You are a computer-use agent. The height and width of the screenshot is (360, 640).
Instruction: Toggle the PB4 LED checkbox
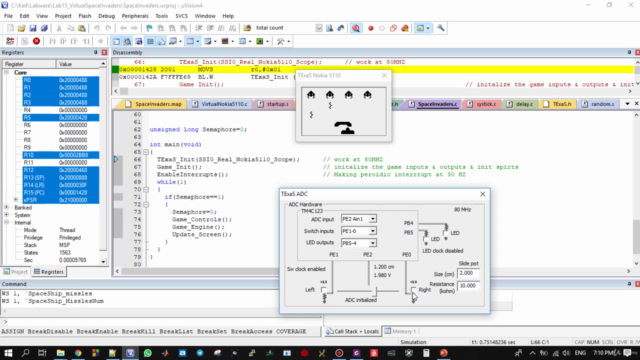point(445,233)
